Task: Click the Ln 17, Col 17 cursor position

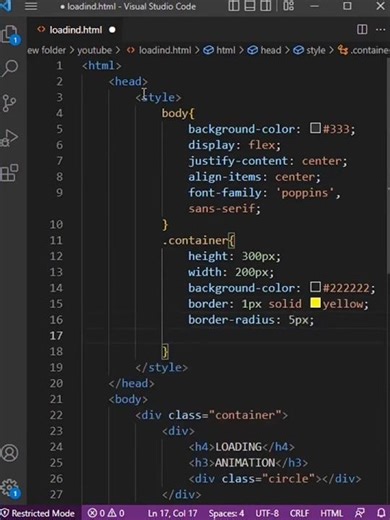Action: (173, 513)
